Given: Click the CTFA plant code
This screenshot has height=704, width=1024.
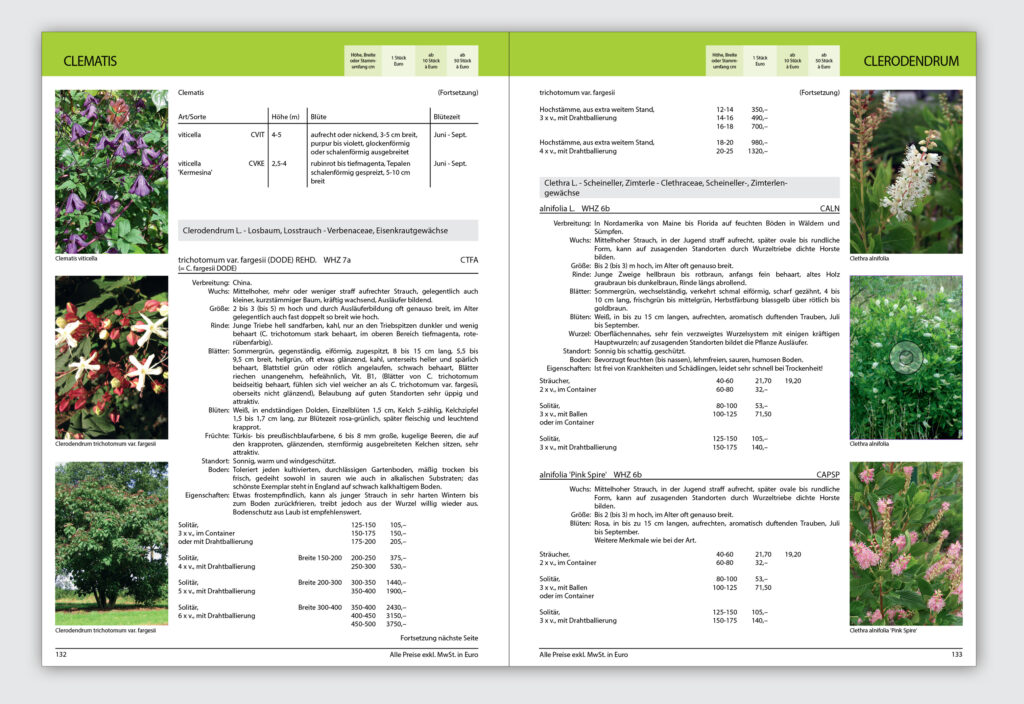Looking at the screenshot, I should tap(469, 260).
